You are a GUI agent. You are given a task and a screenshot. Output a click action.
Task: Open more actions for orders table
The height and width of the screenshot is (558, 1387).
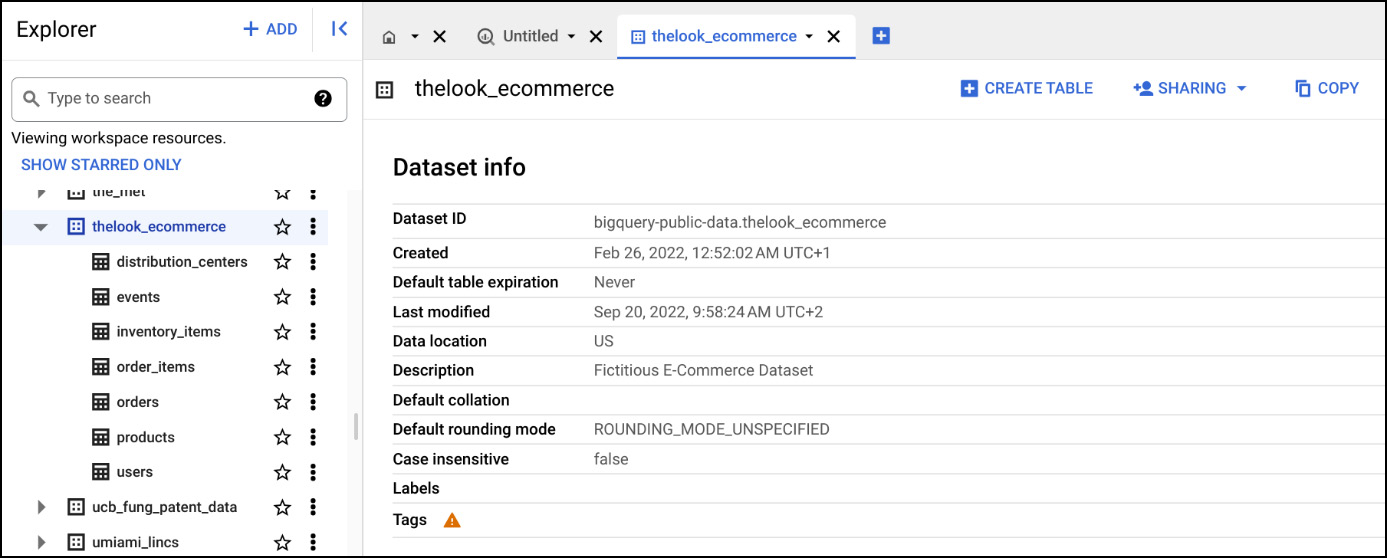pos(313,402)
